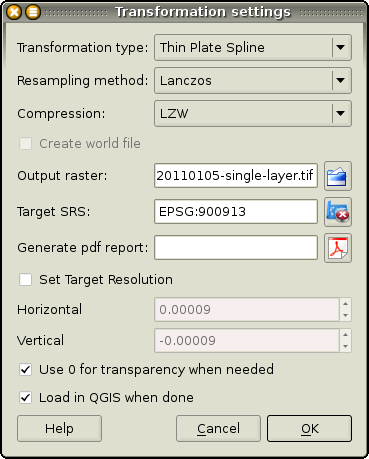Open the Transformation type dropdown
Viewport: 369px width, 459px height.
[253, 47]
